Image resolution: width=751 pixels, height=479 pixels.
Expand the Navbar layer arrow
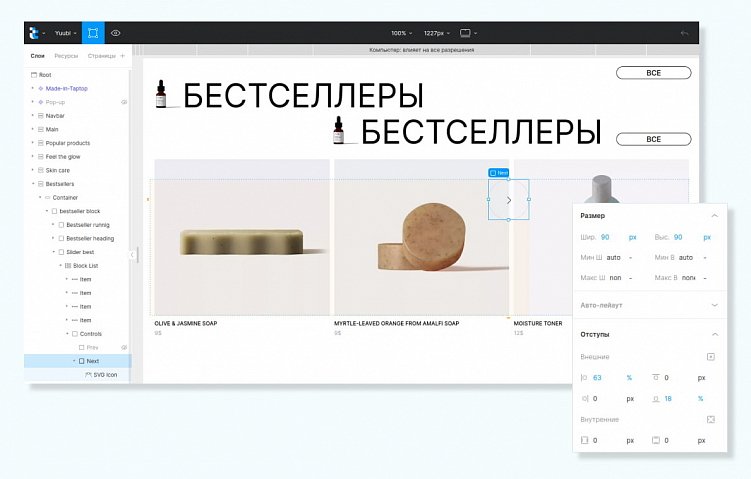pyautogui.click(x=33, y=115)
